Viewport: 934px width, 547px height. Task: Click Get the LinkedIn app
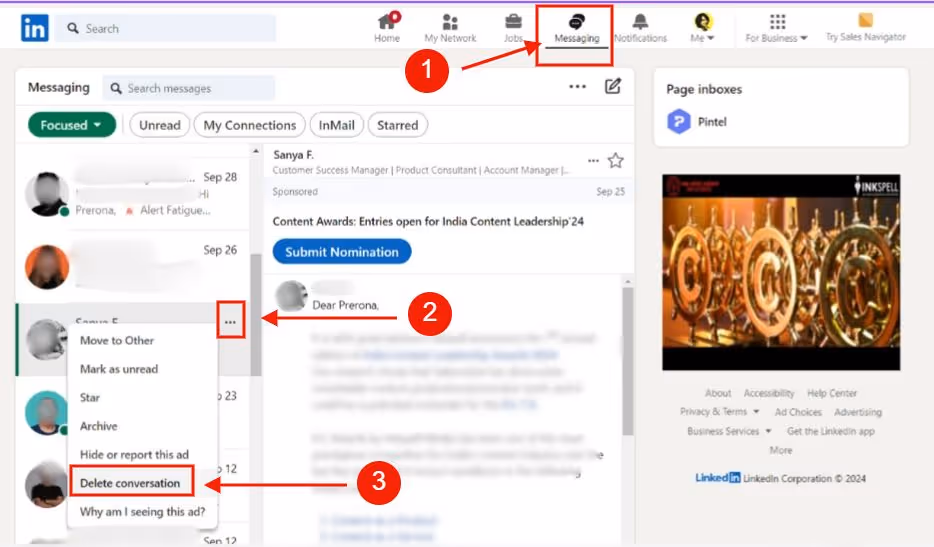pos(830,431)
